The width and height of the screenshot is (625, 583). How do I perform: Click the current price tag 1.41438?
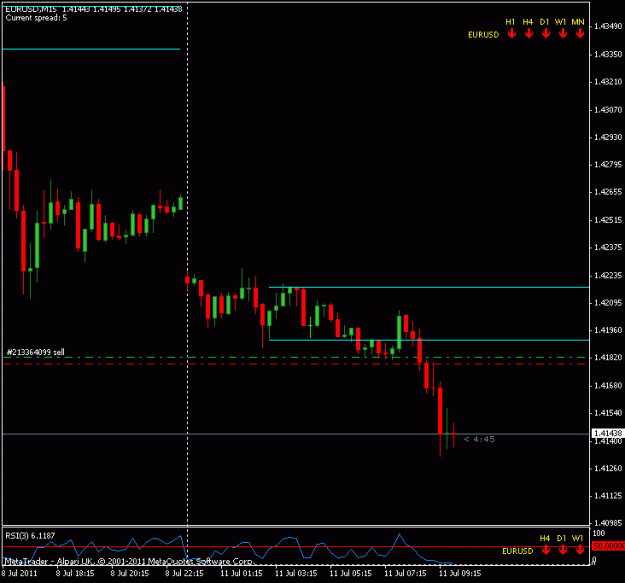click(608, 433)
